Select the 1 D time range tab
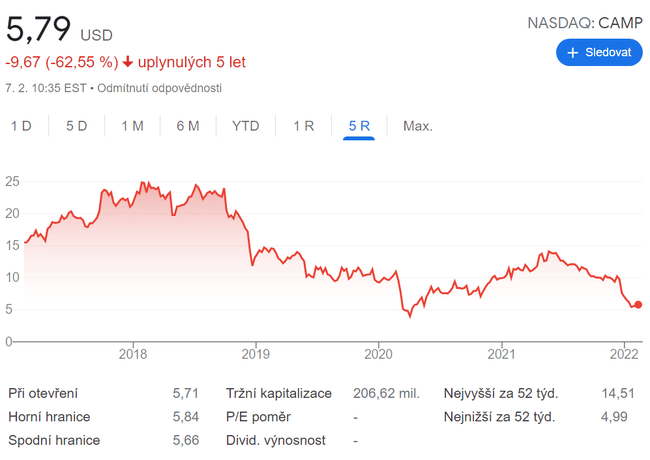This screenshot has height=460, width=650. [x=21, y=126]
